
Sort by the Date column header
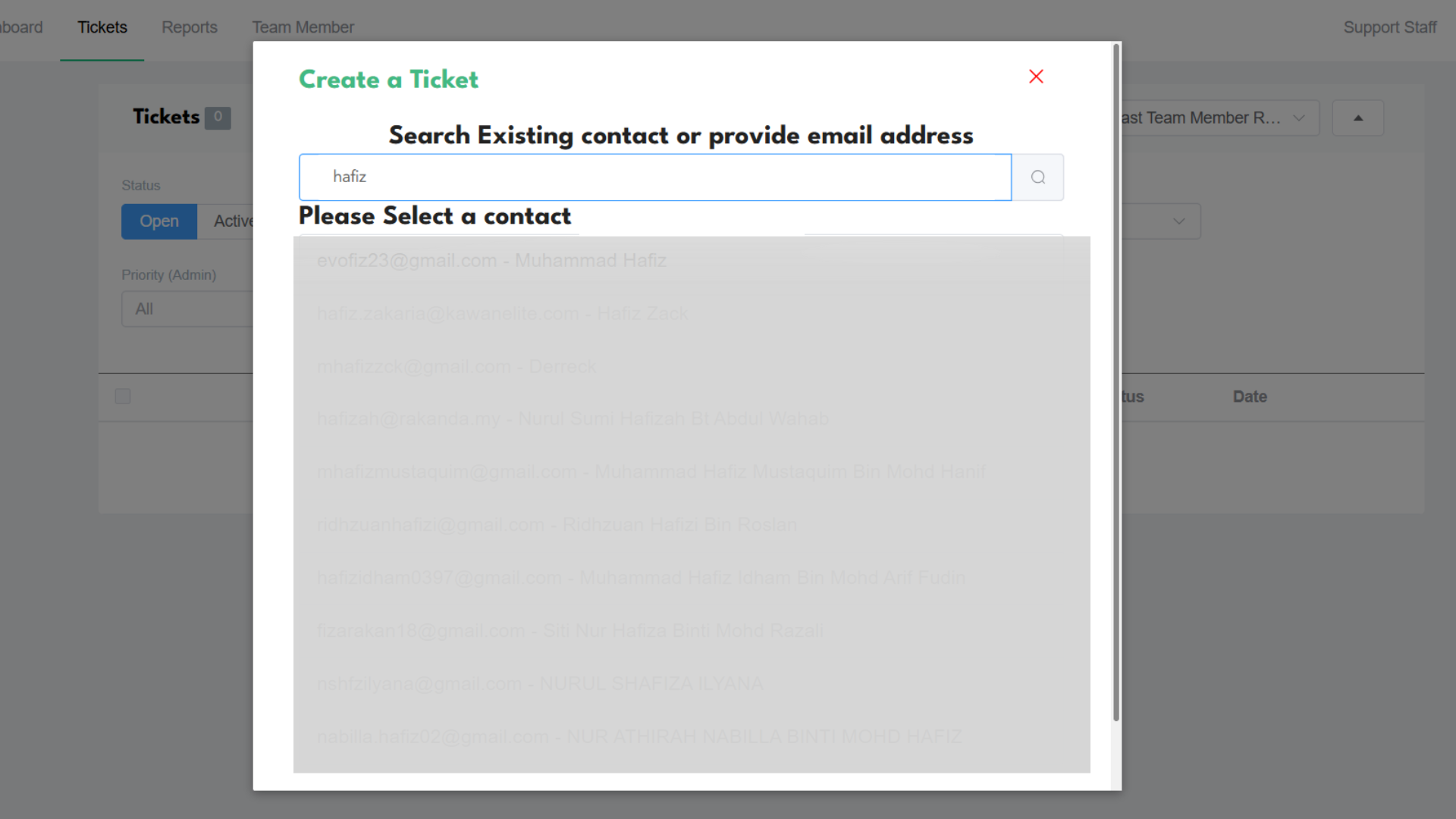(x=1250, y=397)
